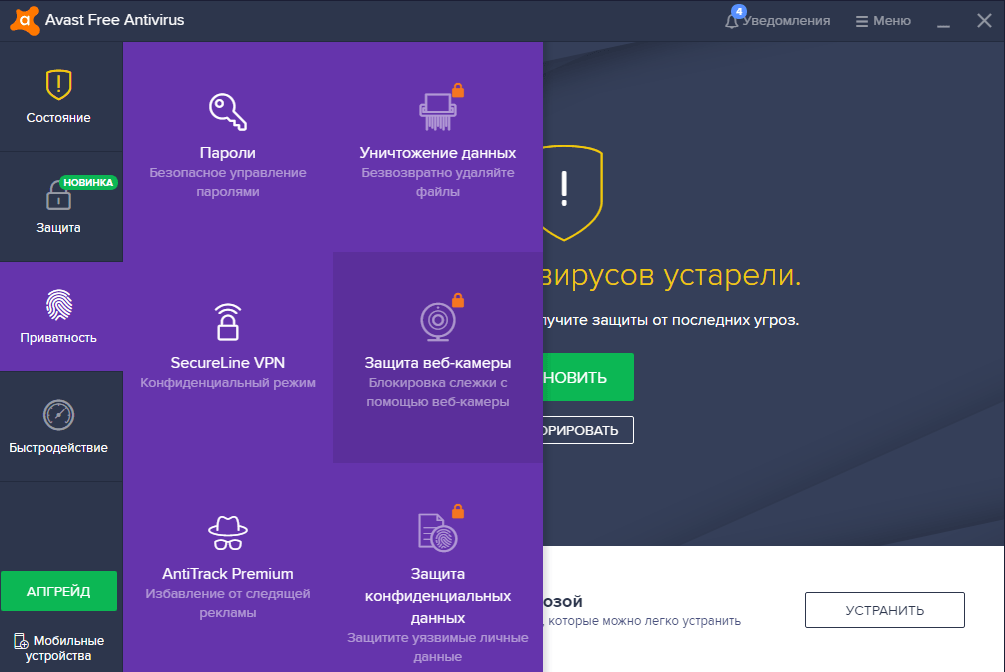Click the УСТРАНИТЬ button
Viewport: 1005px width, 672px height.
pyautogui.click(x=885, y=610)
